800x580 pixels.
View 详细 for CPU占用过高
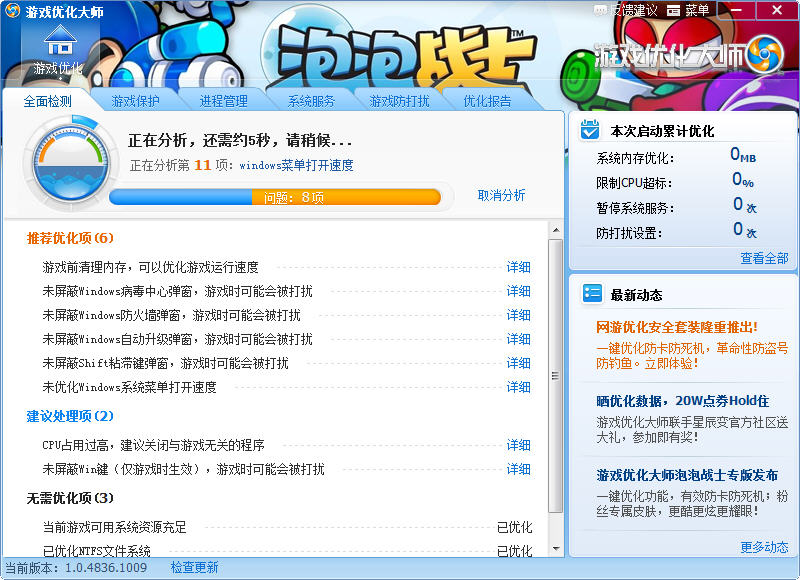click(518, 445)
